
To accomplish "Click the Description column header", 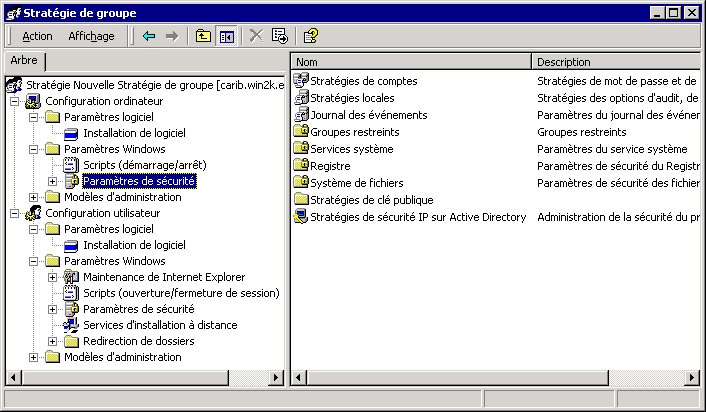I will pyautogui.click(x=616, y=62).
